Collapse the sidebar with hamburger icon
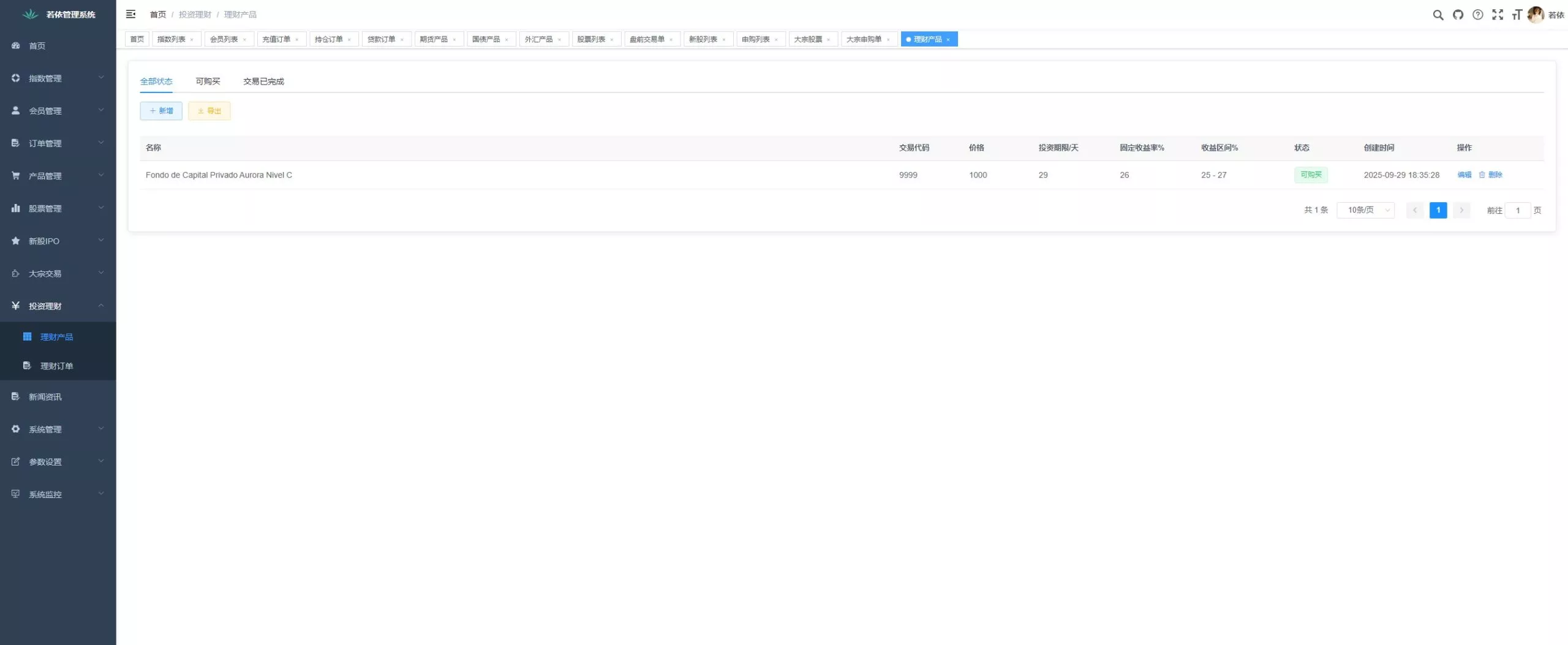 pyautogui.click(x=130, y=14)
